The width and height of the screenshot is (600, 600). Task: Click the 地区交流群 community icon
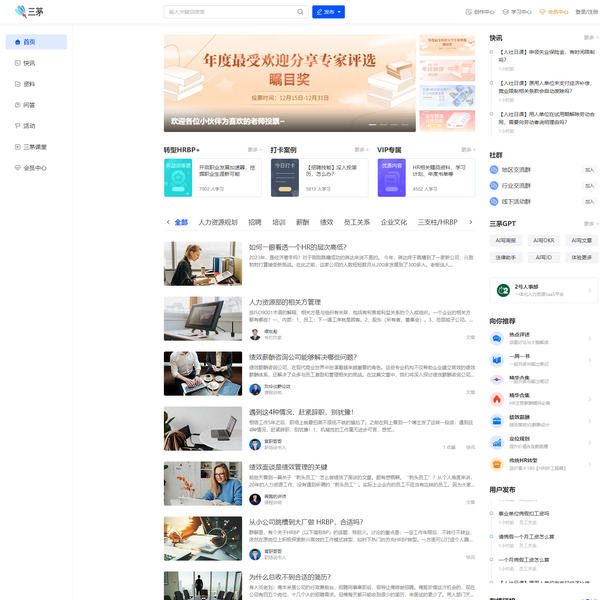pos(494,170)
